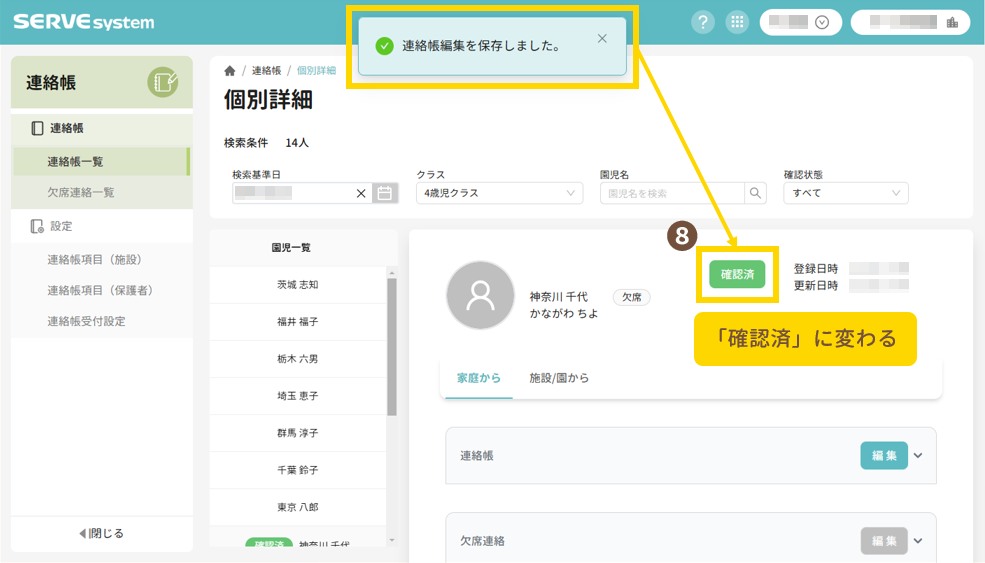Screen dimensions: 985x563
Task: Go to home via breadcrumb house icon
Action: [x=230, y=71]
